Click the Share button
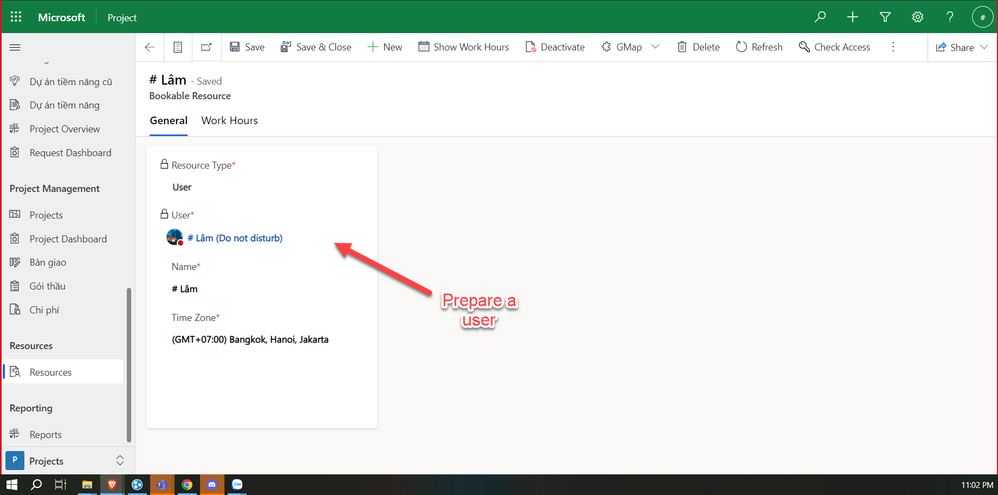The image size is (998, 495). pos(955,47)
